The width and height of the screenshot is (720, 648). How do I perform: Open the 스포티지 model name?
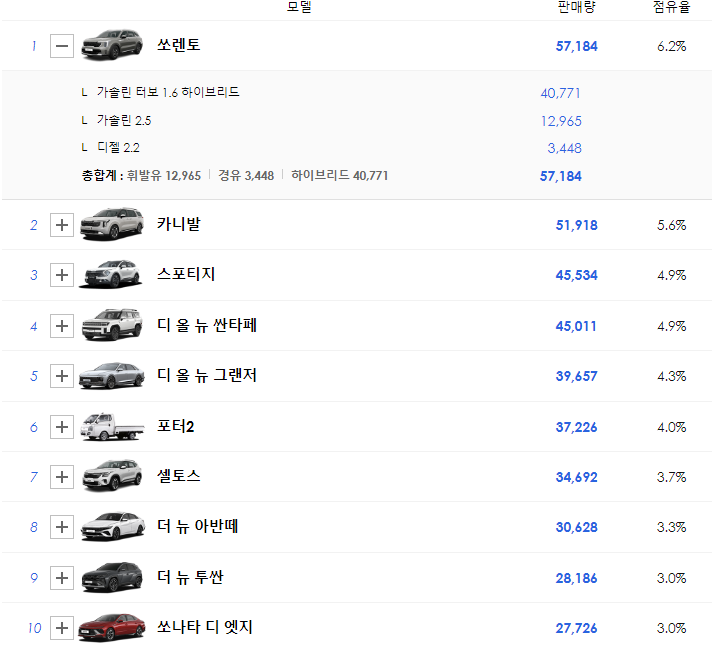tap(186, 274)
